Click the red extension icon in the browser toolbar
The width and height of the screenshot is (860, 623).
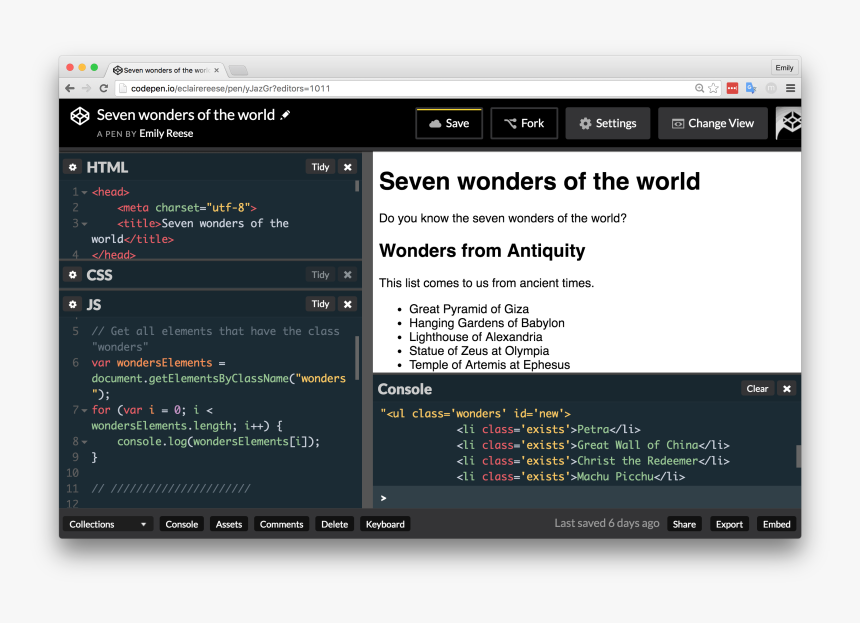732,88
